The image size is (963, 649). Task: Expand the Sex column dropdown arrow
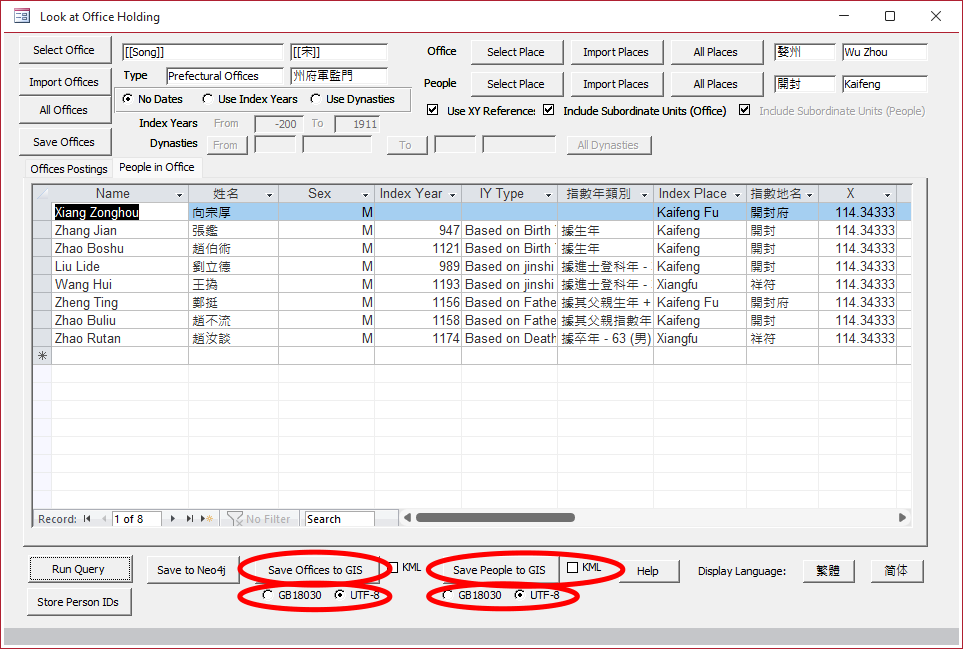pos(366,194)
